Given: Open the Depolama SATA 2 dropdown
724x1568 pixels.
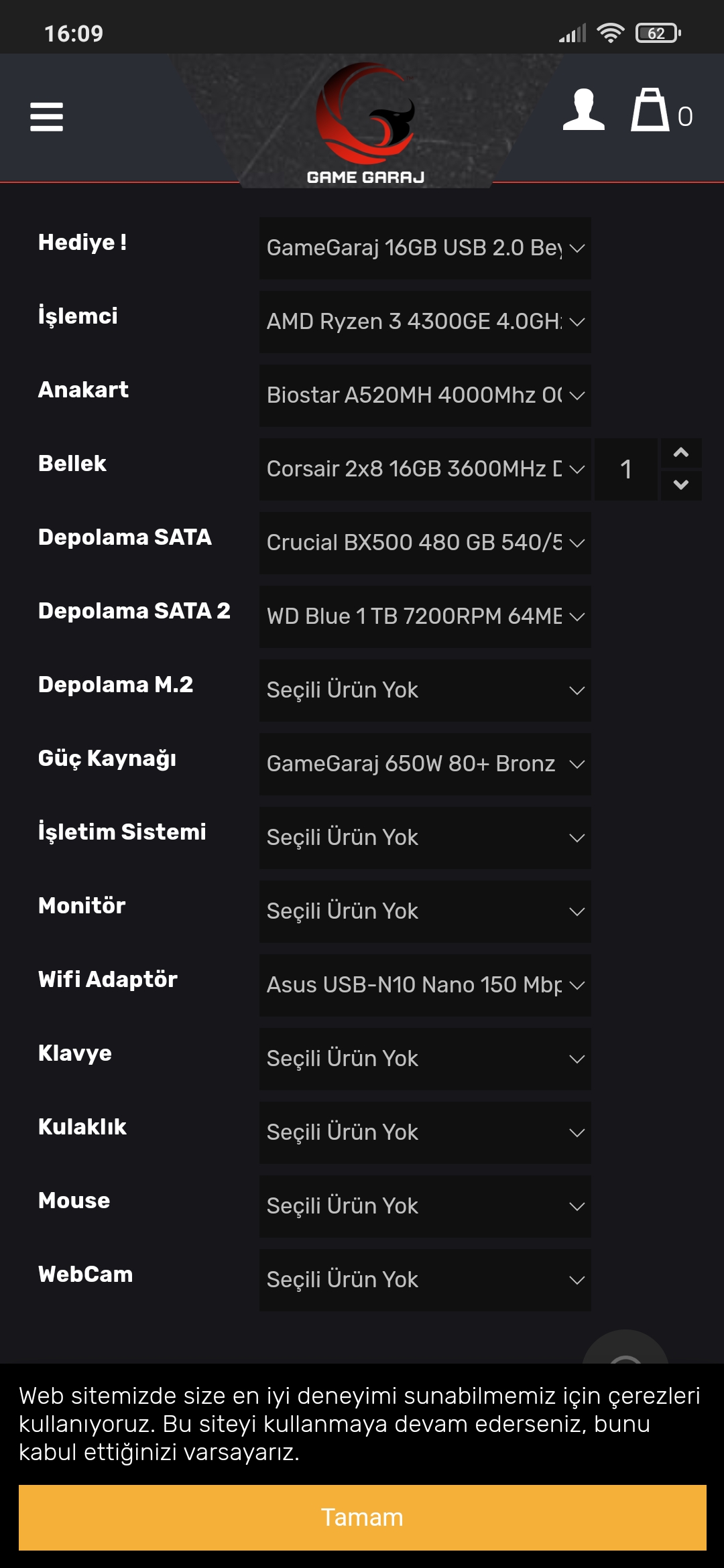Looking at the screenshot, I should (425, 616).
